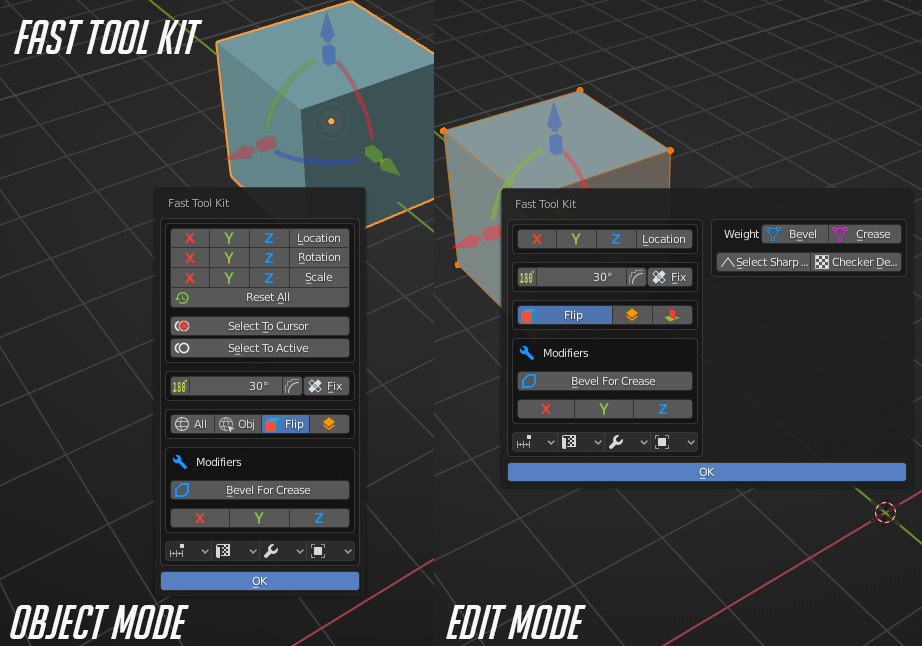The width and height of the screenshot is (922, 646).
Task: Click Bevel For Crease in Object Mode panel
Action: [260, 490]
